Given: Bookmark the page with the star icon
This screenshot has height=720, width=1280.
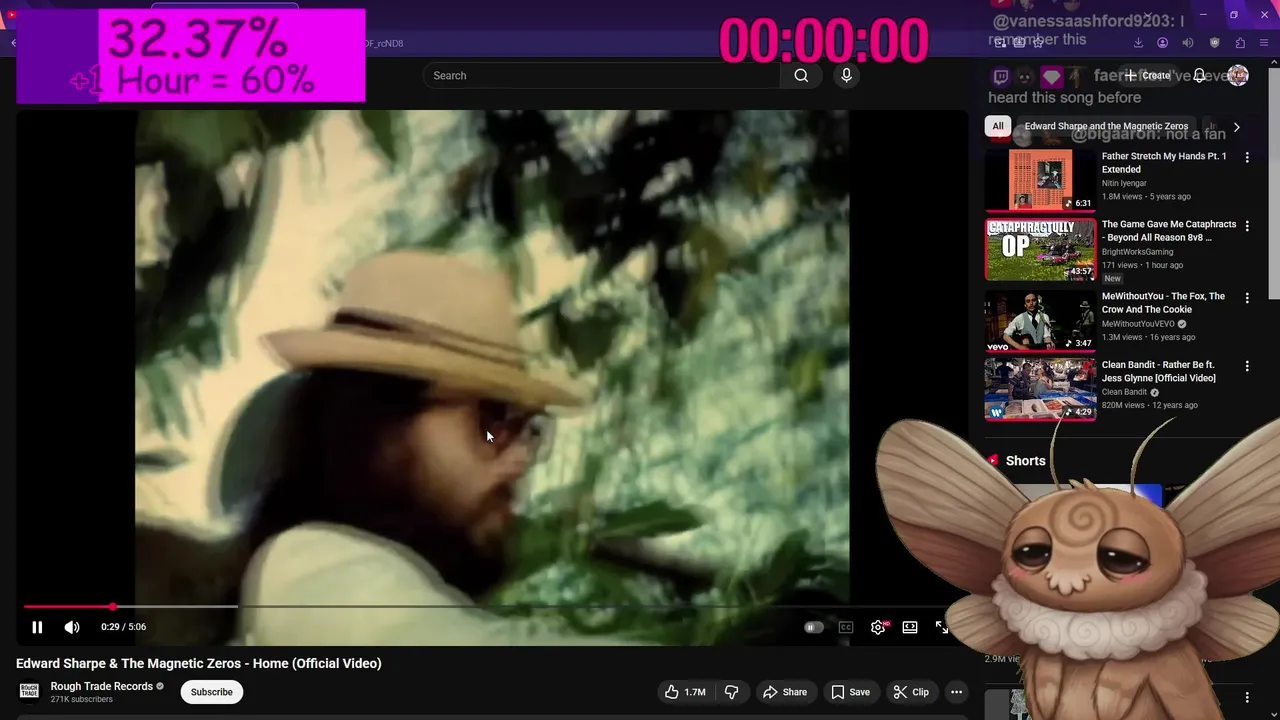Looking at the screenshot, I should (1037, 42).
